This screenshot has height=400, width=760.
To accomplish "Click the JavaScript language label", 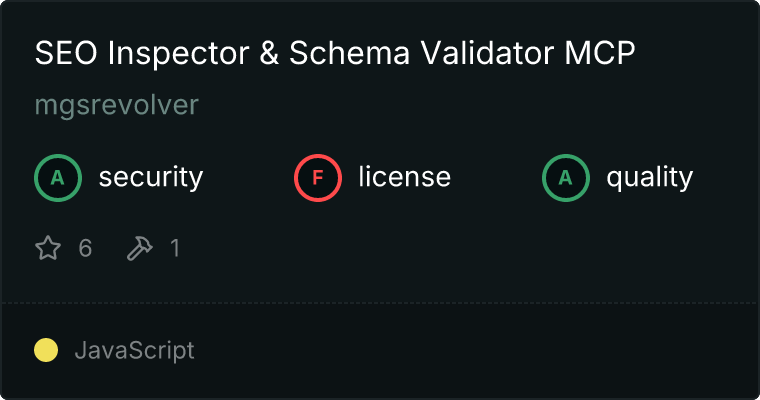I will point(134,351).
